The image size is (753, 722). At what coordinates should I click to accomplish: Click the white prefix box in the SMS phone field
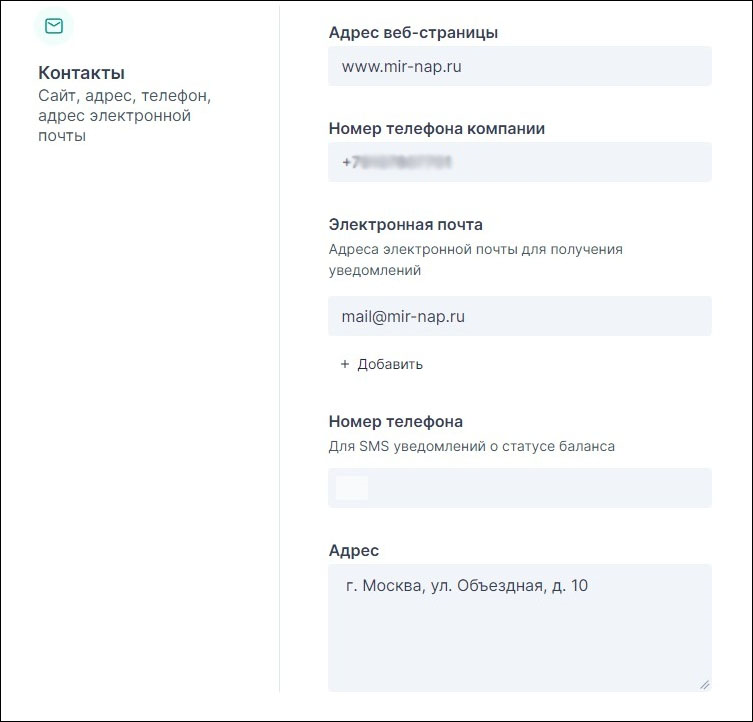(x=352, y=488)
